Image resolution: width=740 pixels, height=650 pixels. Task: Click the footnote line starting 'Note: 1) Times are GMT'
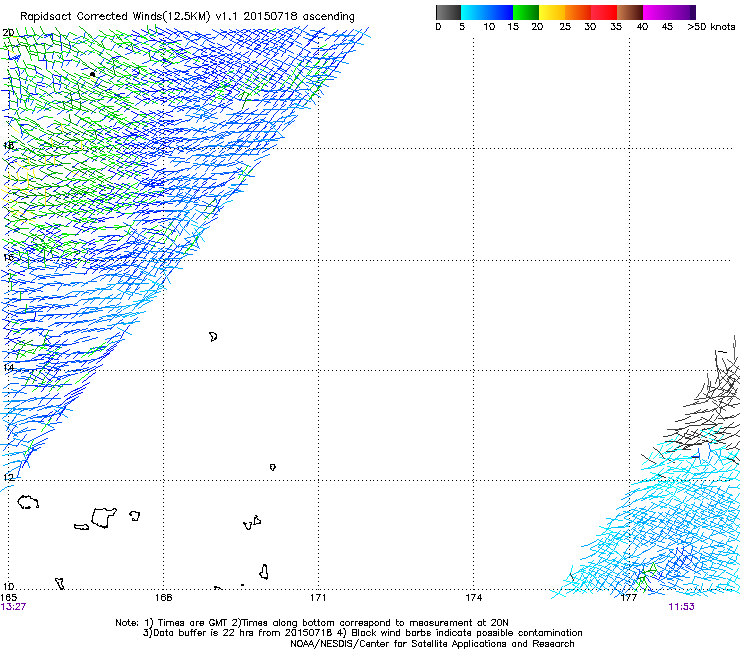pos(312,623)
